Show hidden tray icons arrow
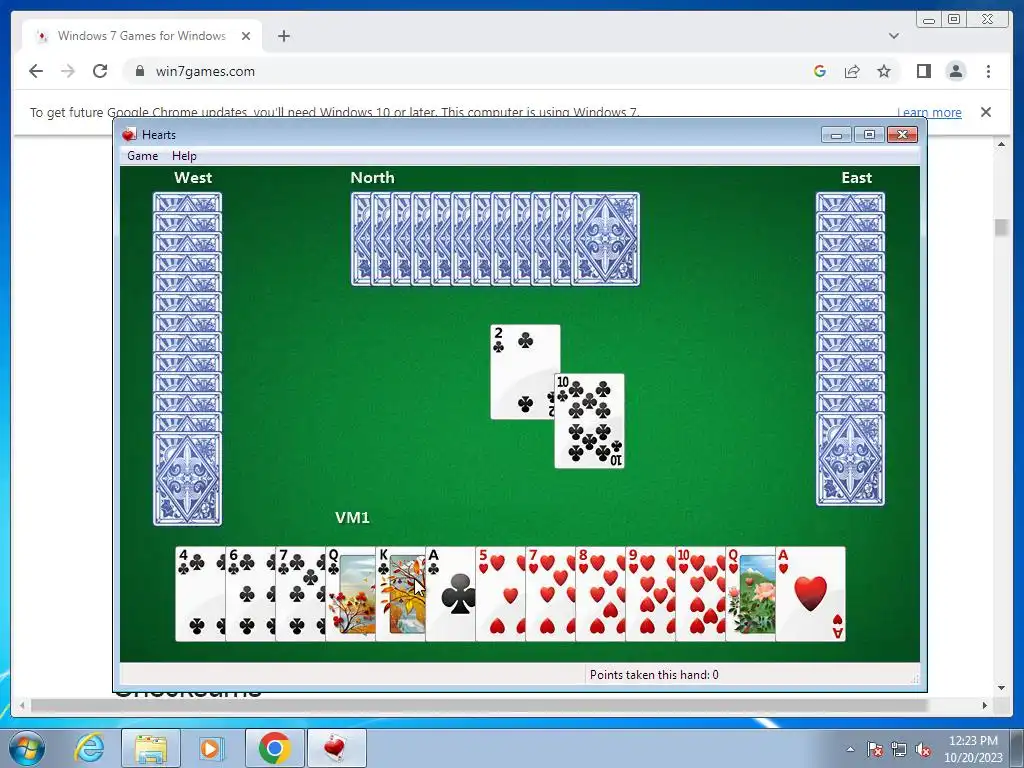 click(x=850, y=749)
